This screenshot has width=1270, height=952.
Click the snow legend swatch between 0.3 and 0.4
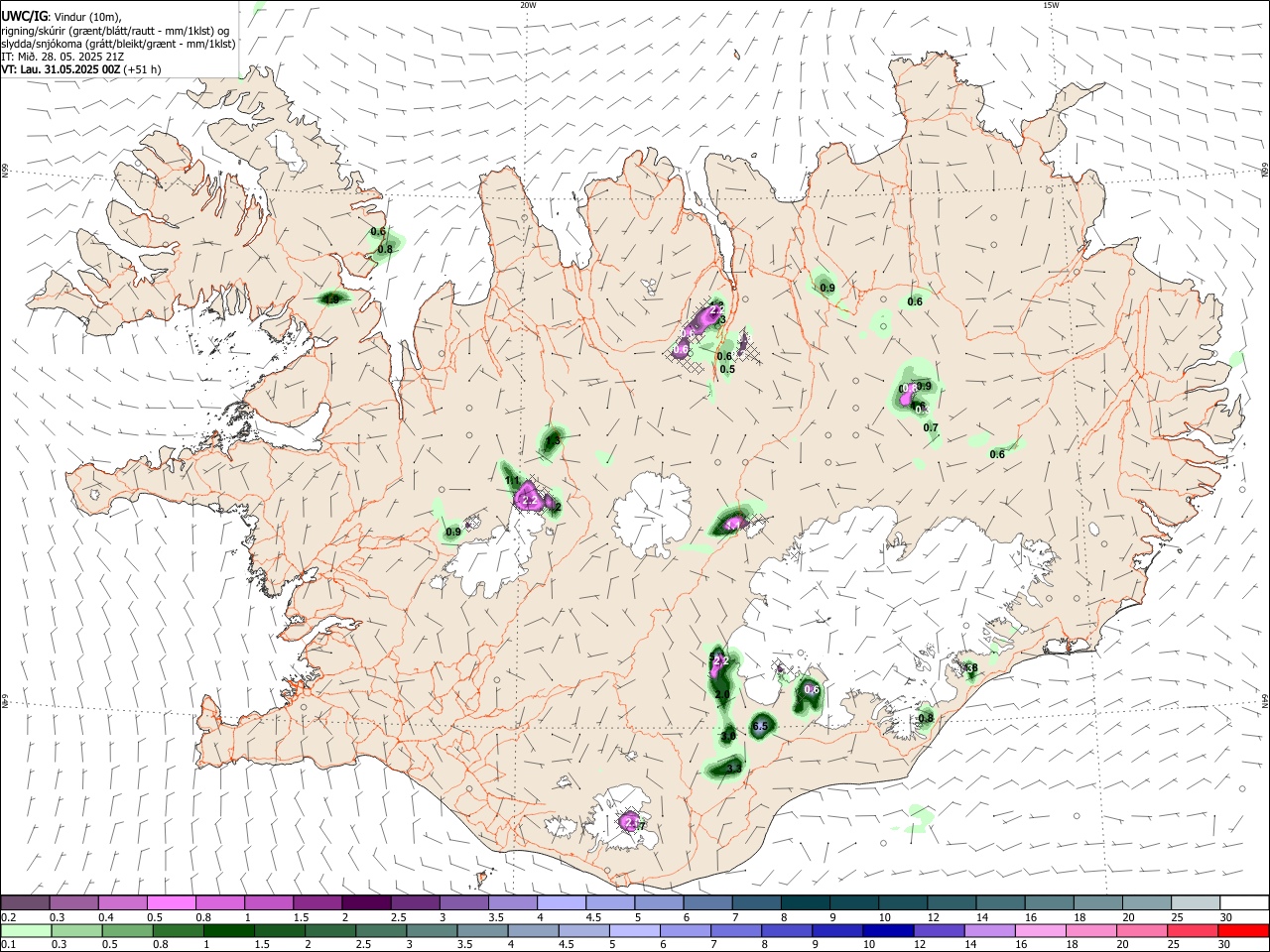click(x=74, y=902)
